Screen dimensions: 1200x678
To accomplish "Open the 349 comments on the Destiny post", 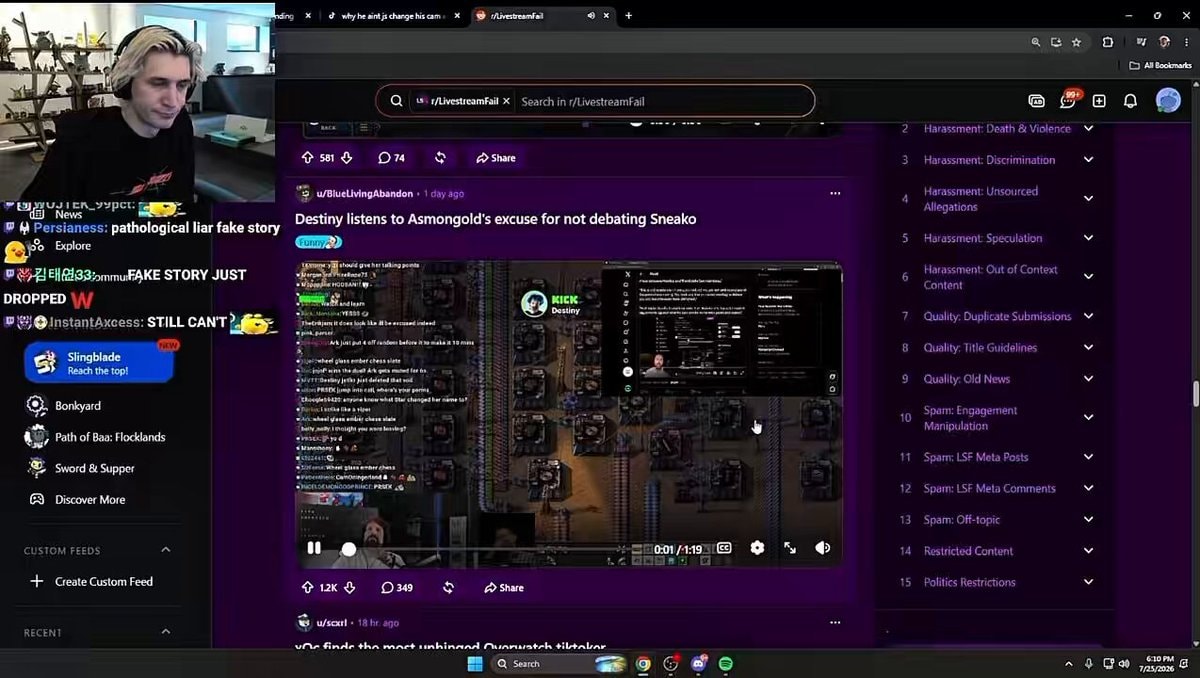I will tap(397, 588).
